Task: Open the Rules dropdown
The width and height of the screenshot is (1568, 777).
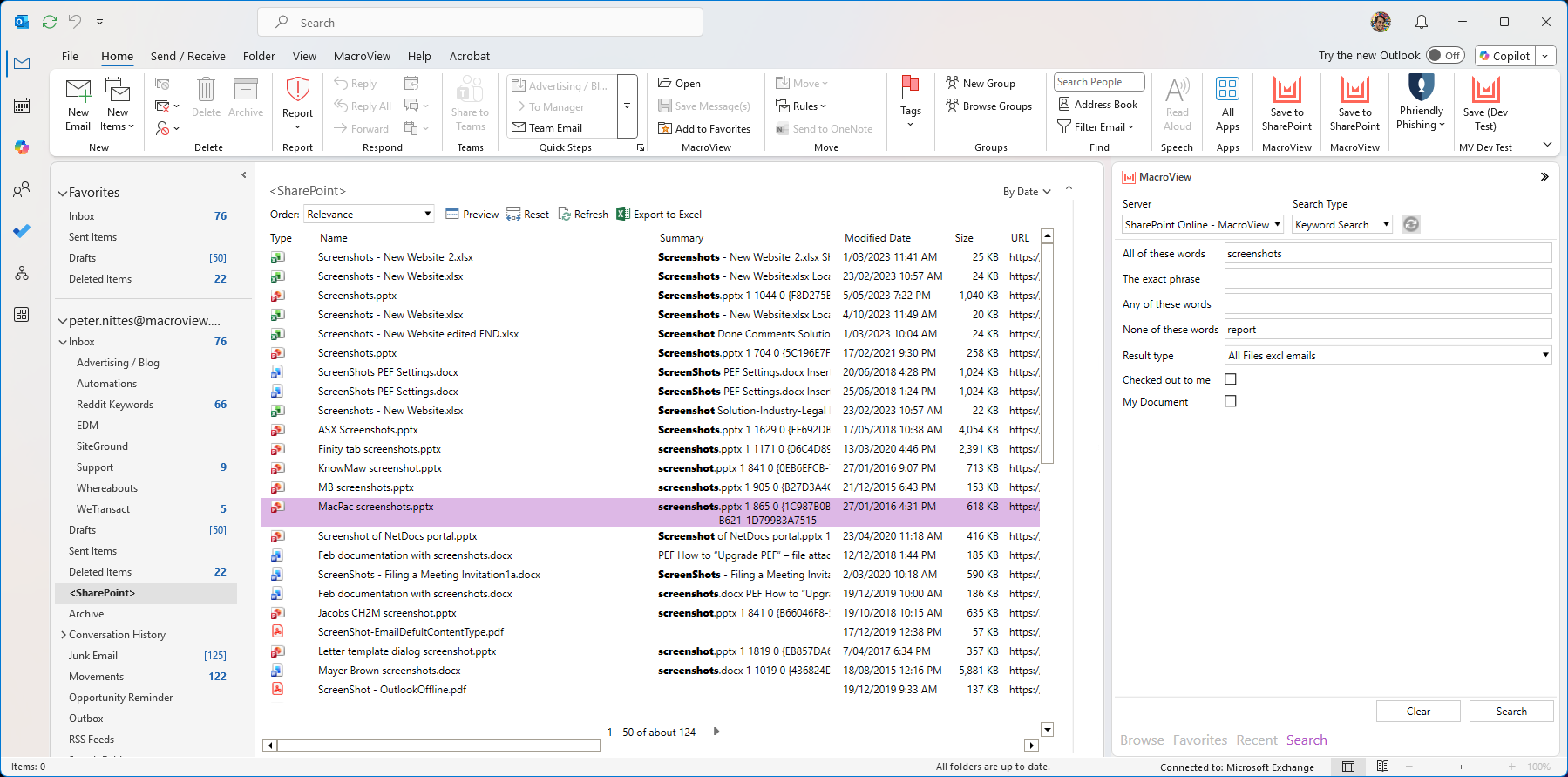Action: tap(801, 106)
